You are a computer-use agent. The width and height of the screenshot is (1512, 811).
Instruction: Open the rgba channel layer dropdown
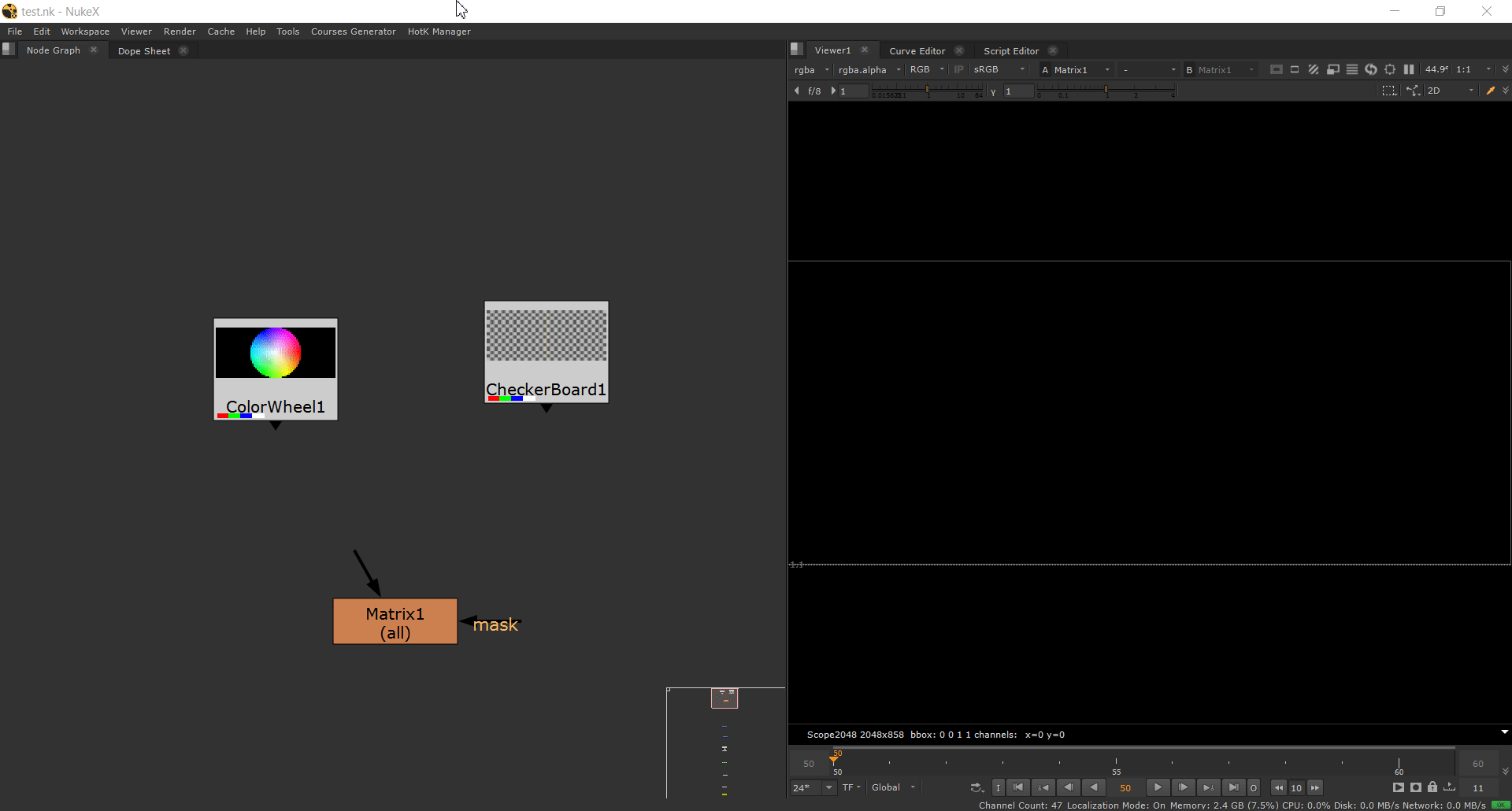811,69
